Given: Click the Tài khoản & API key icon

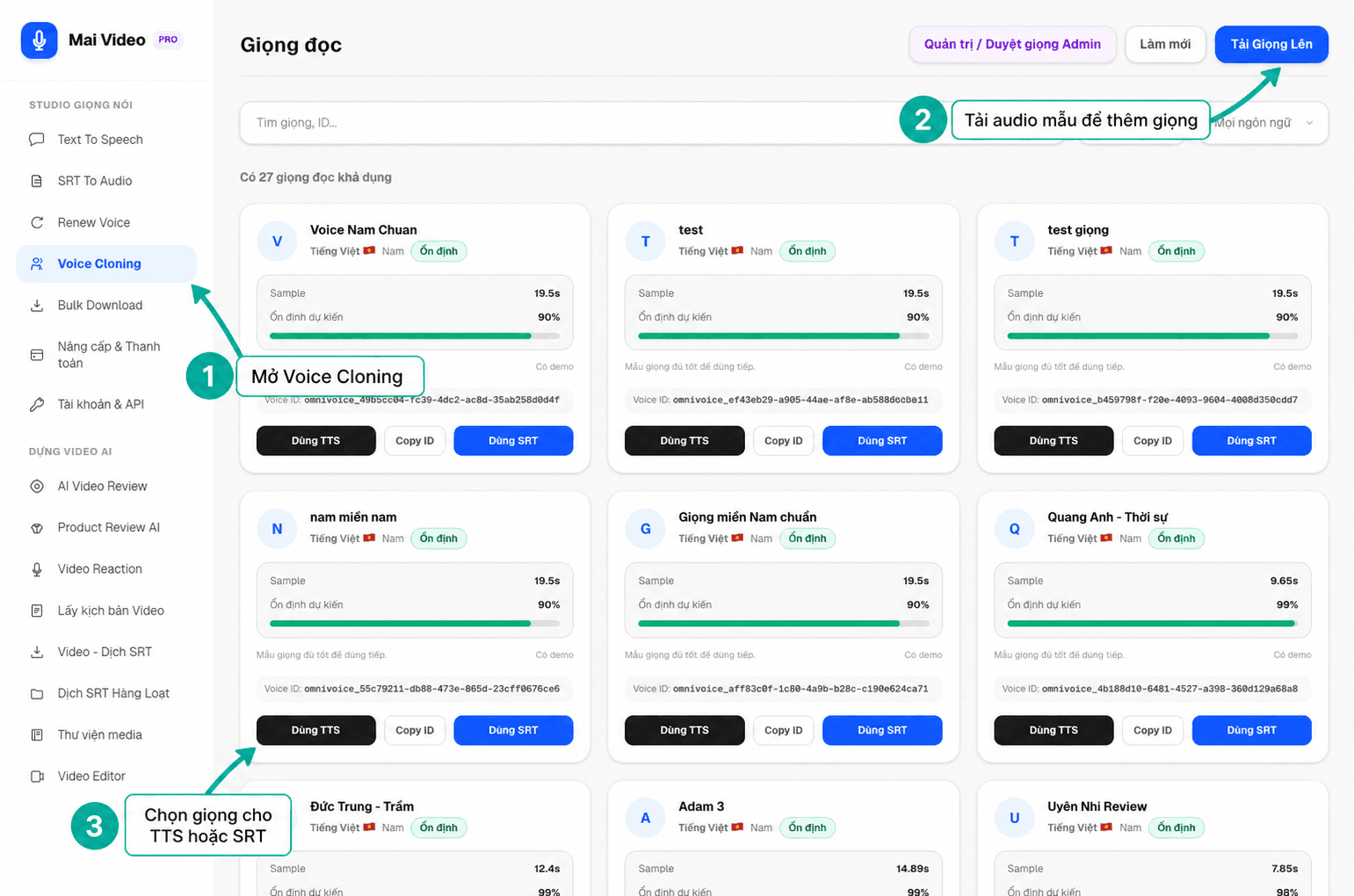Looking at the screenshot, I should (37, 405).
